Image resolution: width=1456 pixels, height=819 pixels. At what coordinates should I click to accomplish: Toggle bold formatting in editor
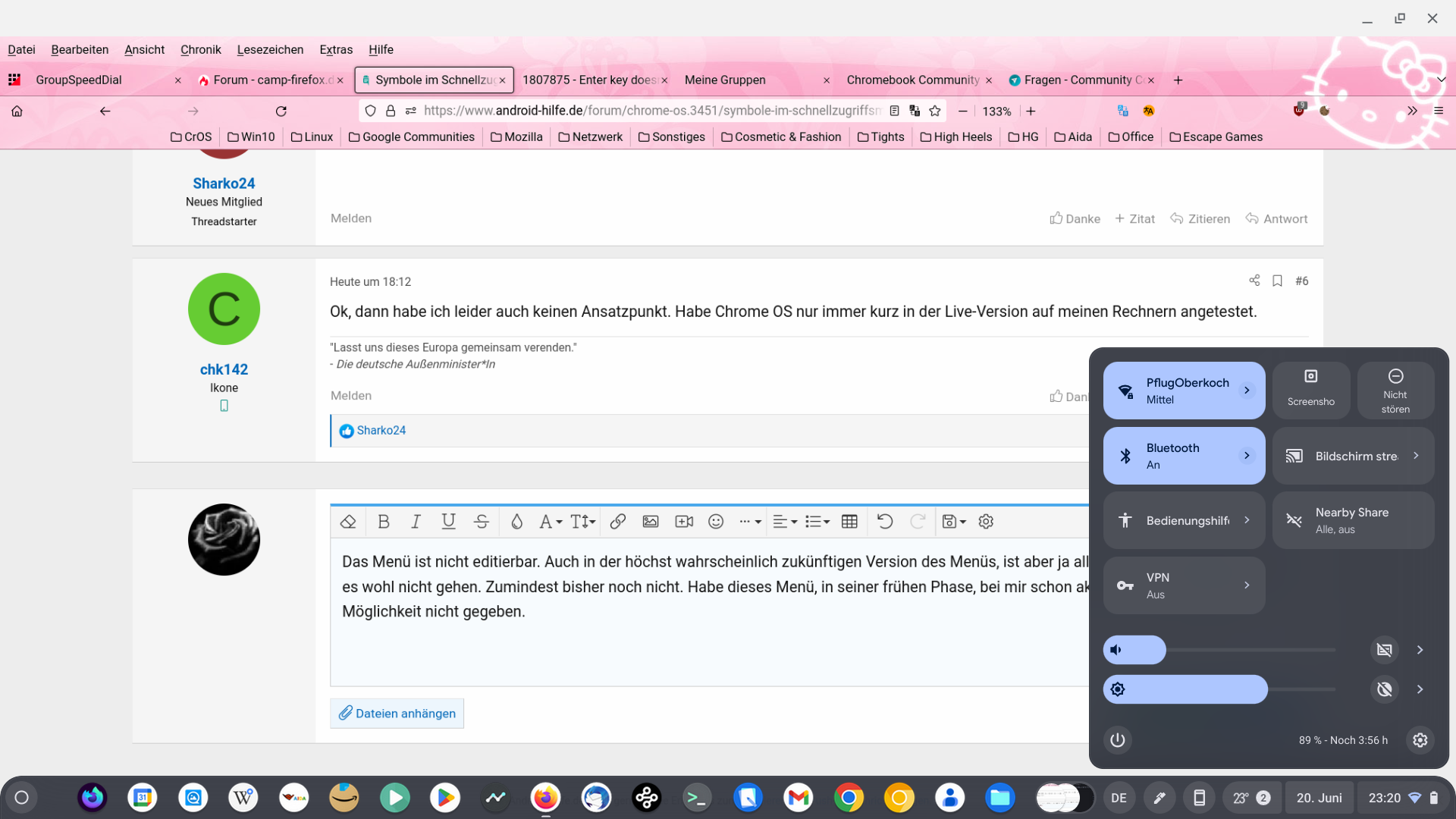[383, 522]
